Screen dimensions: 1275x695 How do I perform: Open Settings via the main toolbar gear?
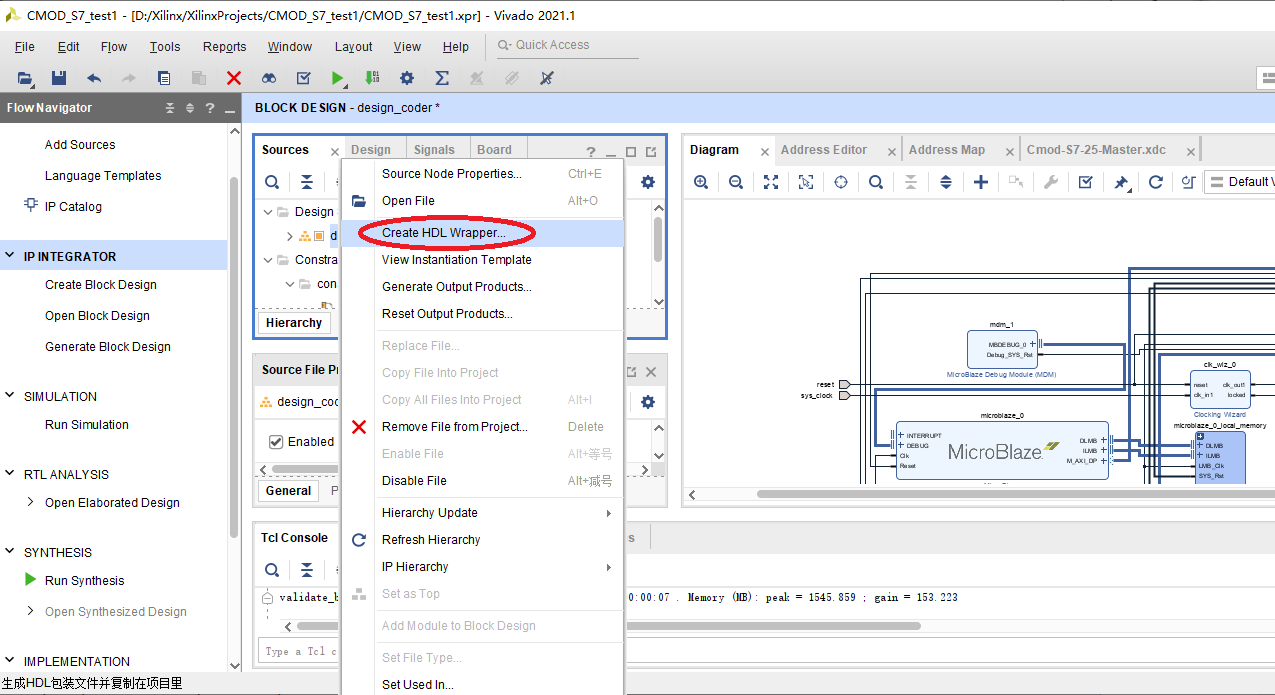(x=407, y=78)
